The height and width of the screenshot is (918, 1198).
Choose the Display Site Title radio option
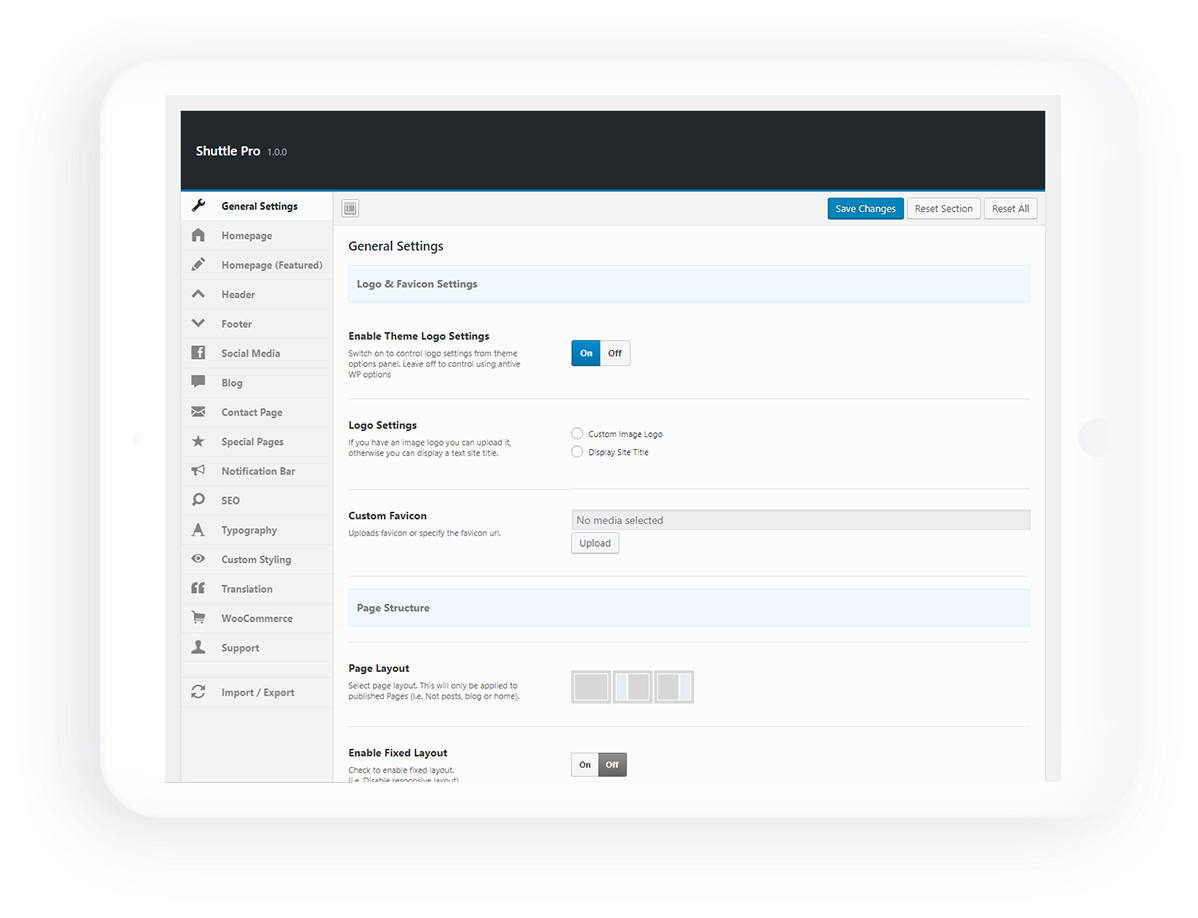[577, 452]
